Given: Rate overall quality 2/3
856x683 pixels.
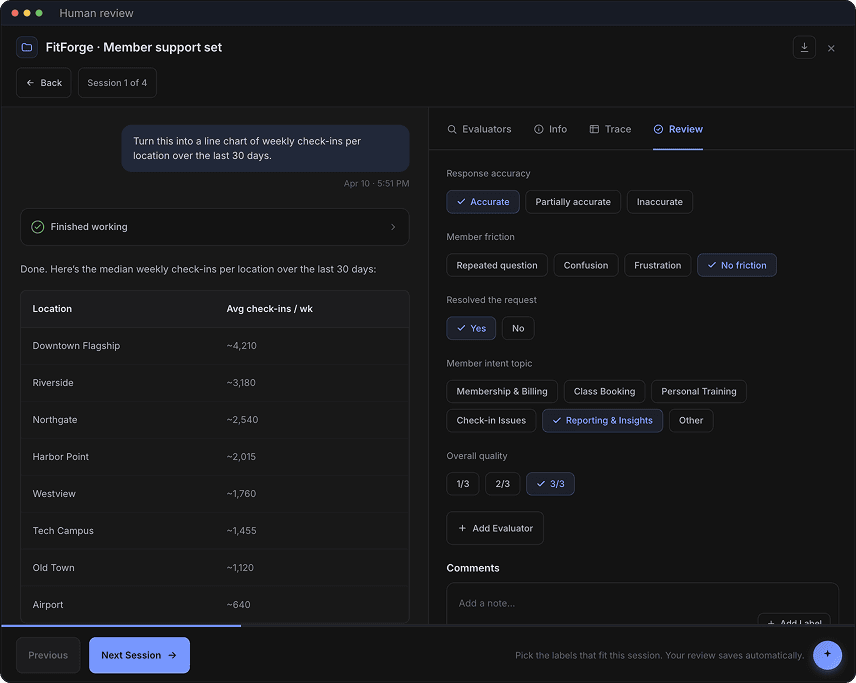Looking at the screenshot, I should (x=503, y=484).
